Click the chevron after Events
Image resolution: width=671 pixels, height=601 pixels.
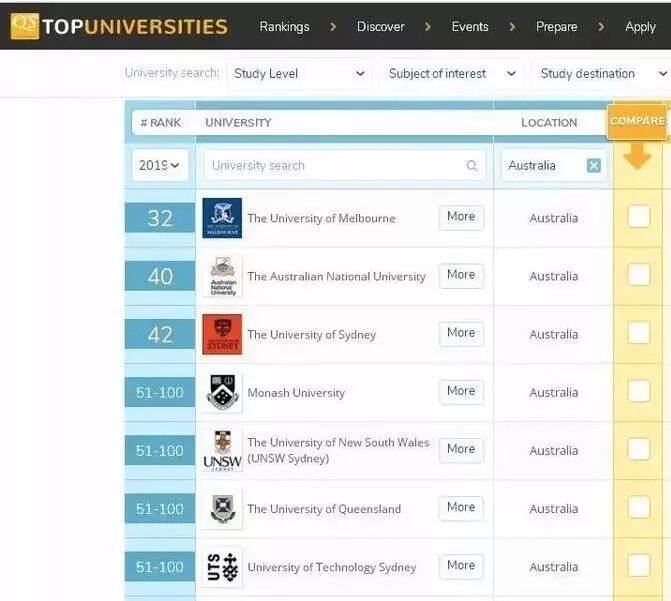coord(512,27)
